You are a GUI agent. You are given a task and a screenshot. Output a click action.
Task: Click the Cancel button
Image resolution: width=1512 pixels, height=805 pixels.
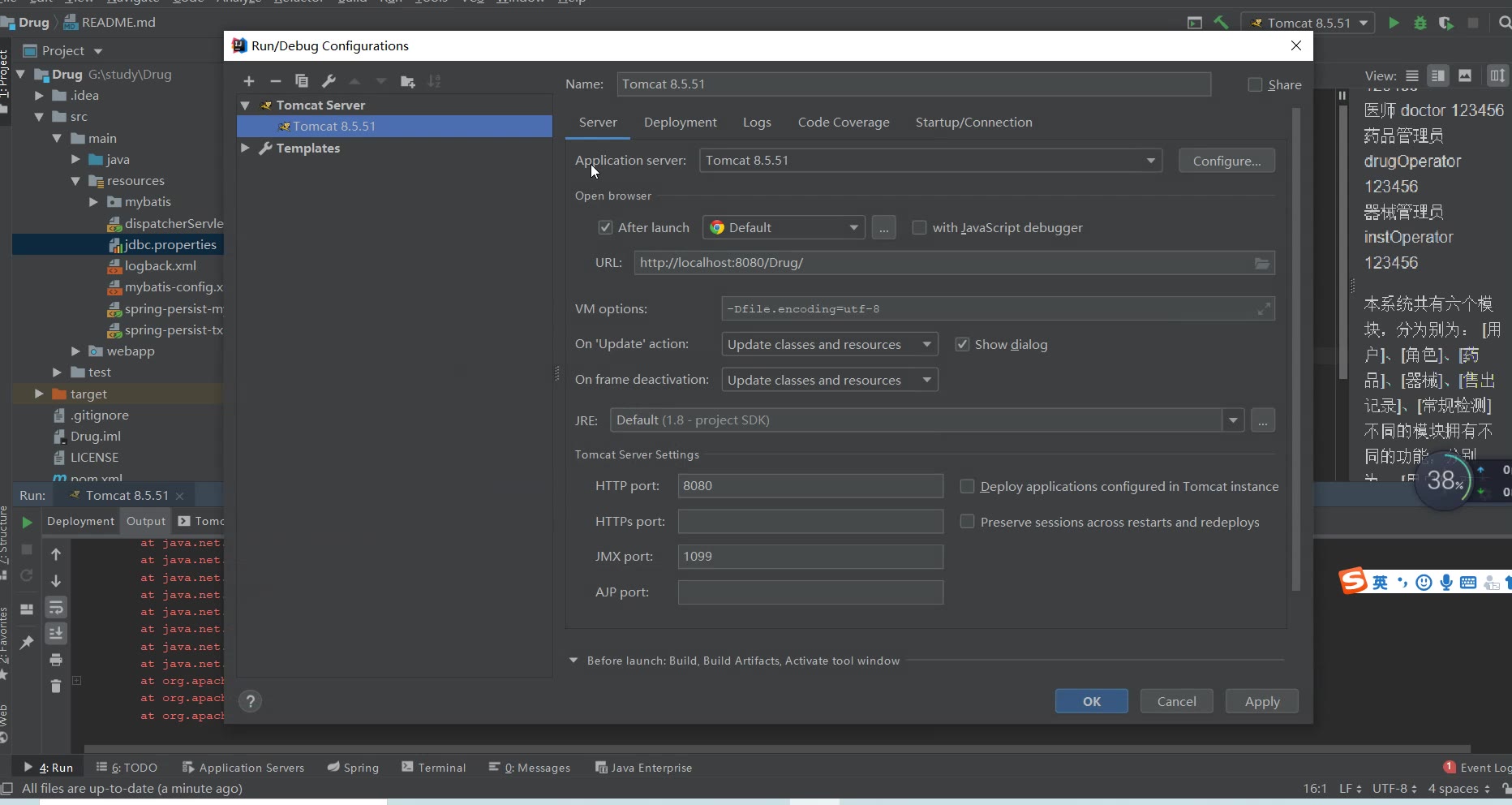coord(1176,701)
